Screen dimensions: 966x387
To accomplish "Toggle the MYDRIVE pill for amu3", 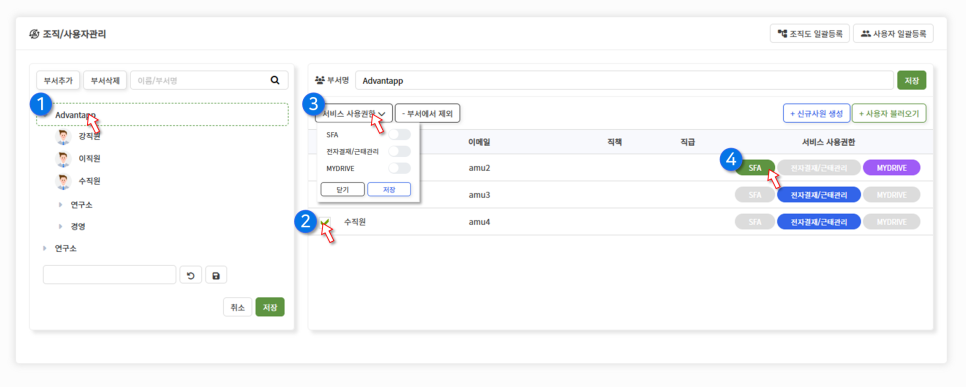I will [x=891, y=195].
